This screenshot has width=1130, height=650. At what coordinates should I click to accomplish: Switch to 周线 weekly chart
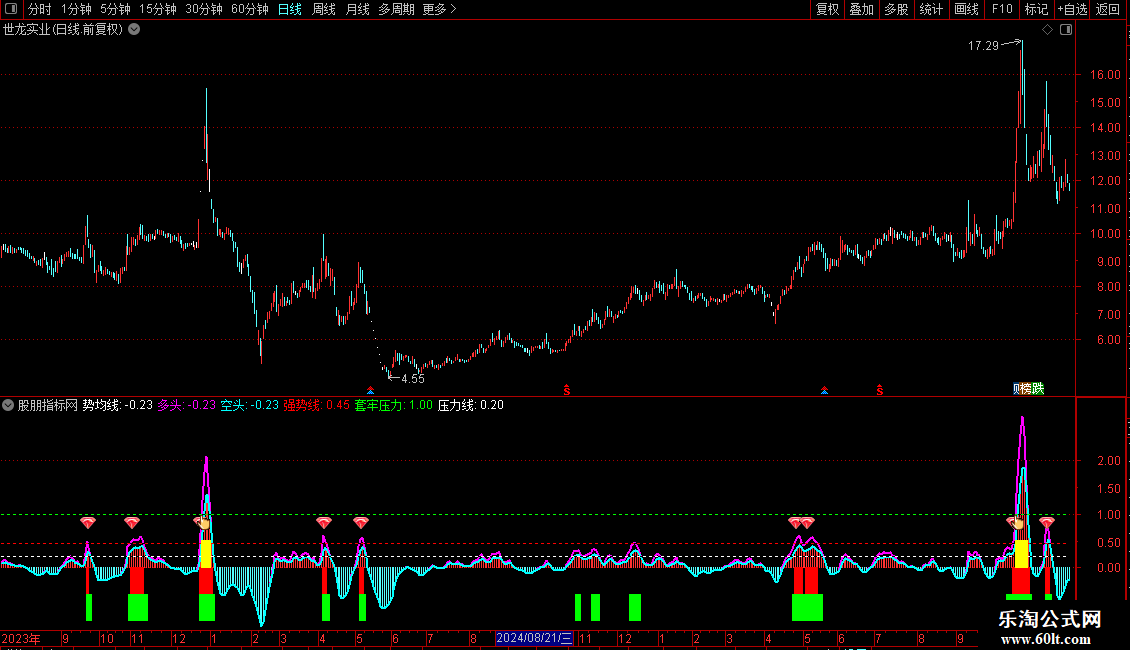click(324, 9)
